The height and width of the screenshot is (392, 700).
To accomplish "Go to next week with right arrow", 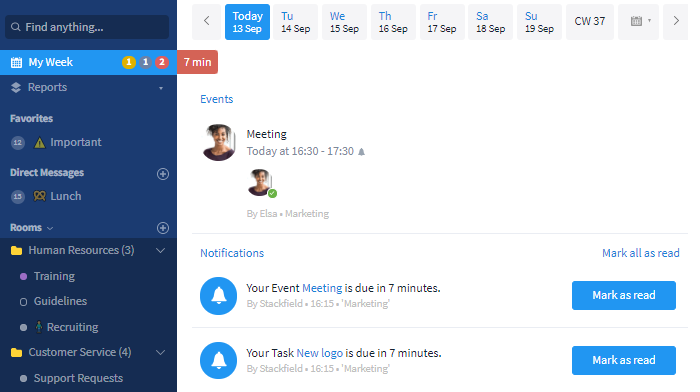I will (676, 21).
